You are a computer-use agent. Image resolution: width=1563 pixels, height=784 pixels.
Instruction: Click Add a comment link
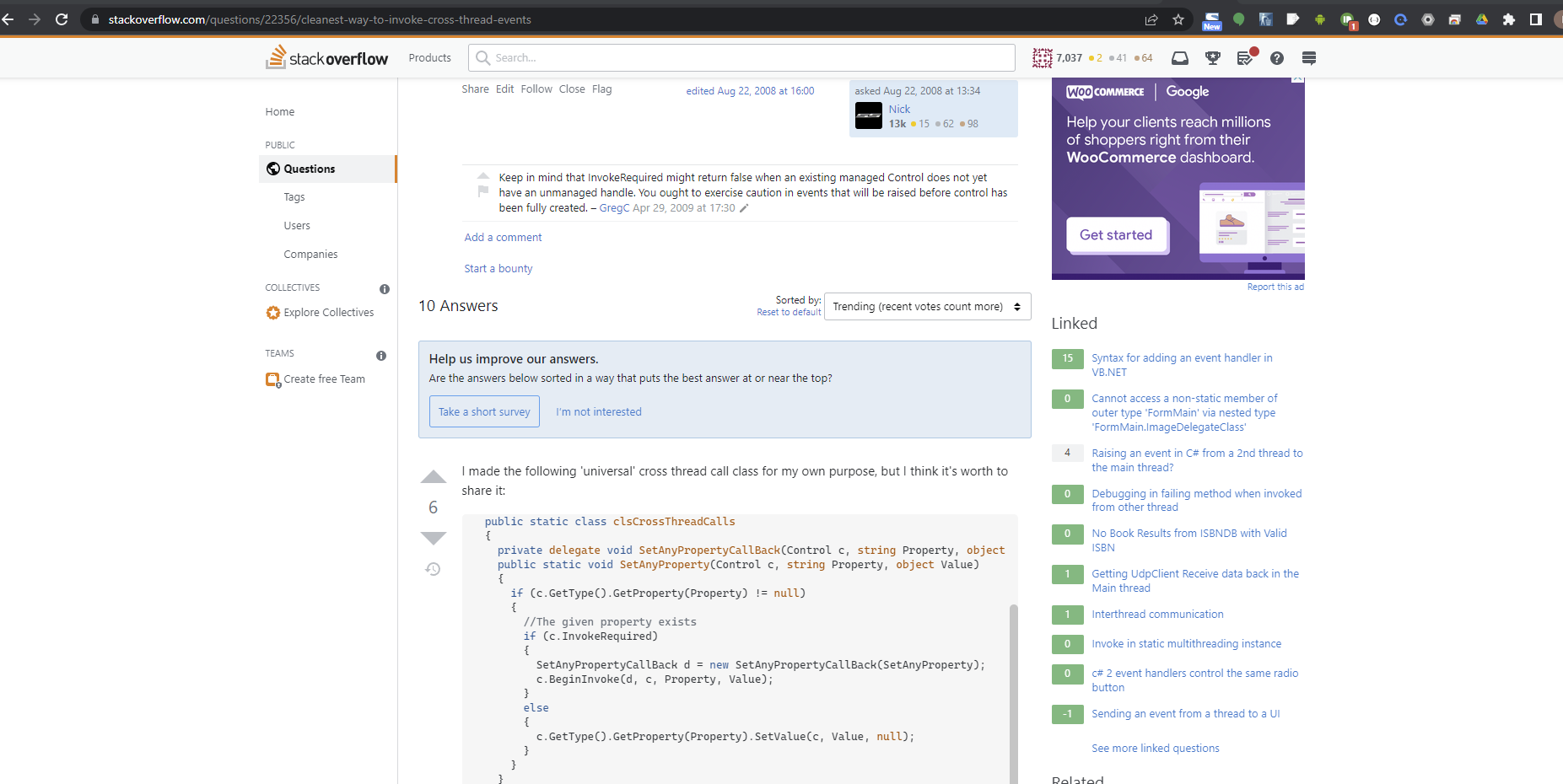[503, 238]
